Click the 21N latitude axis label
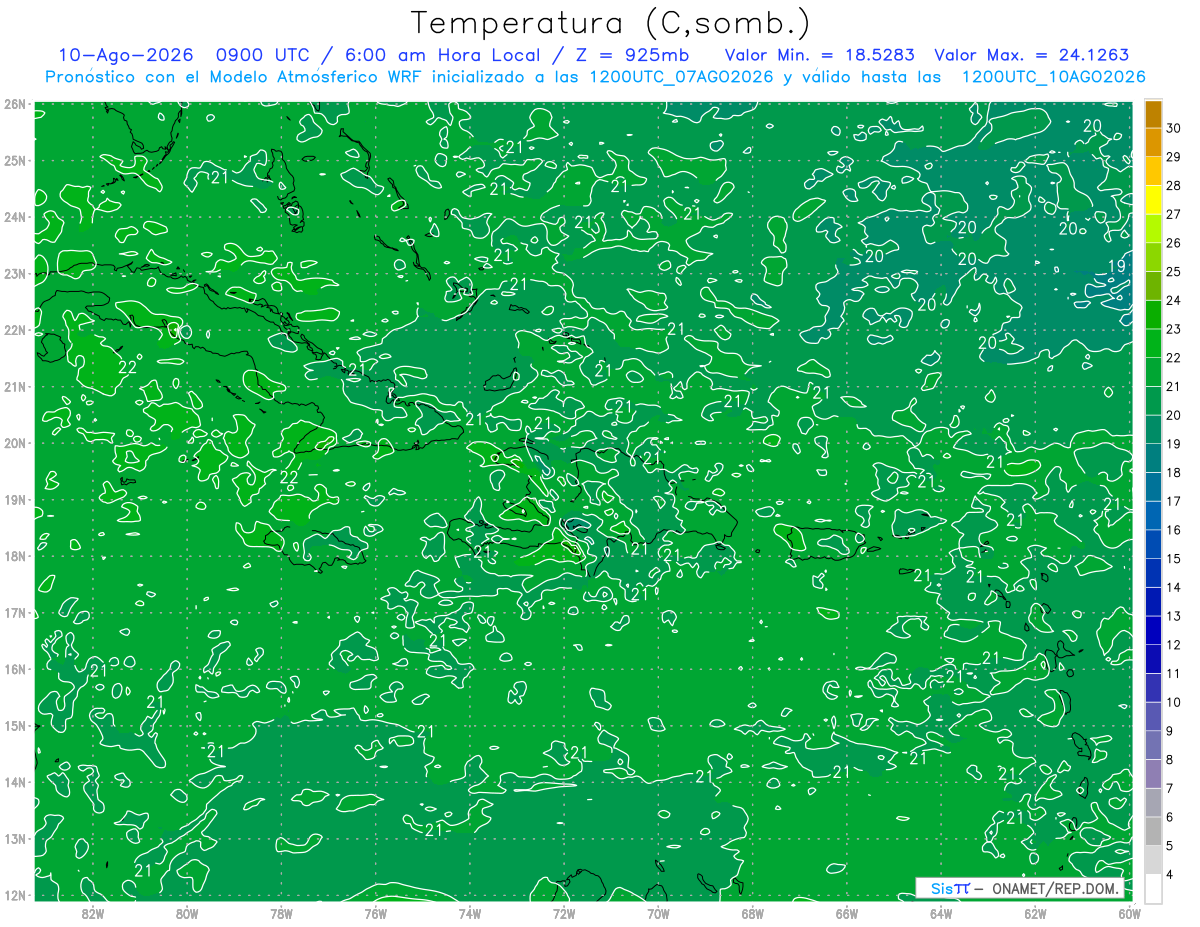The width and height of the screenshot is (1200, 927). (14, 386)
